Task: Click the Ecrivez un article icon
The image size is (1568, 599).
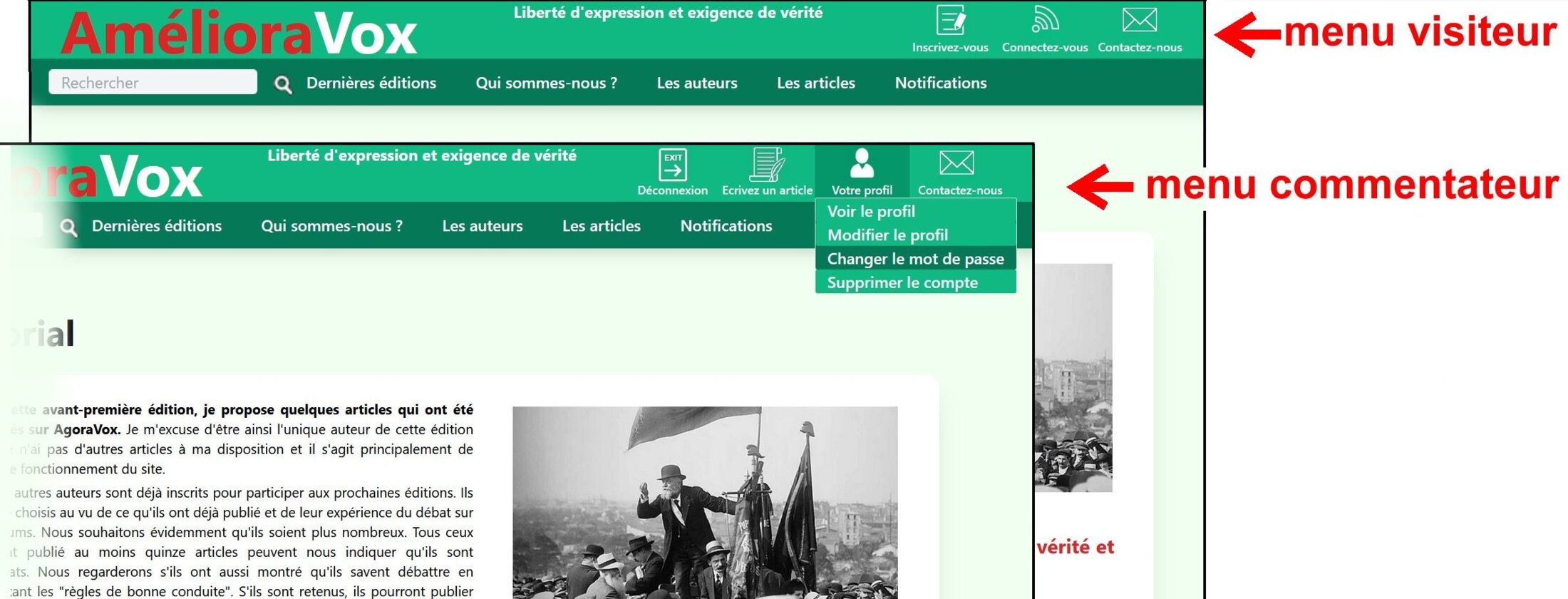Action: [767, 165]
